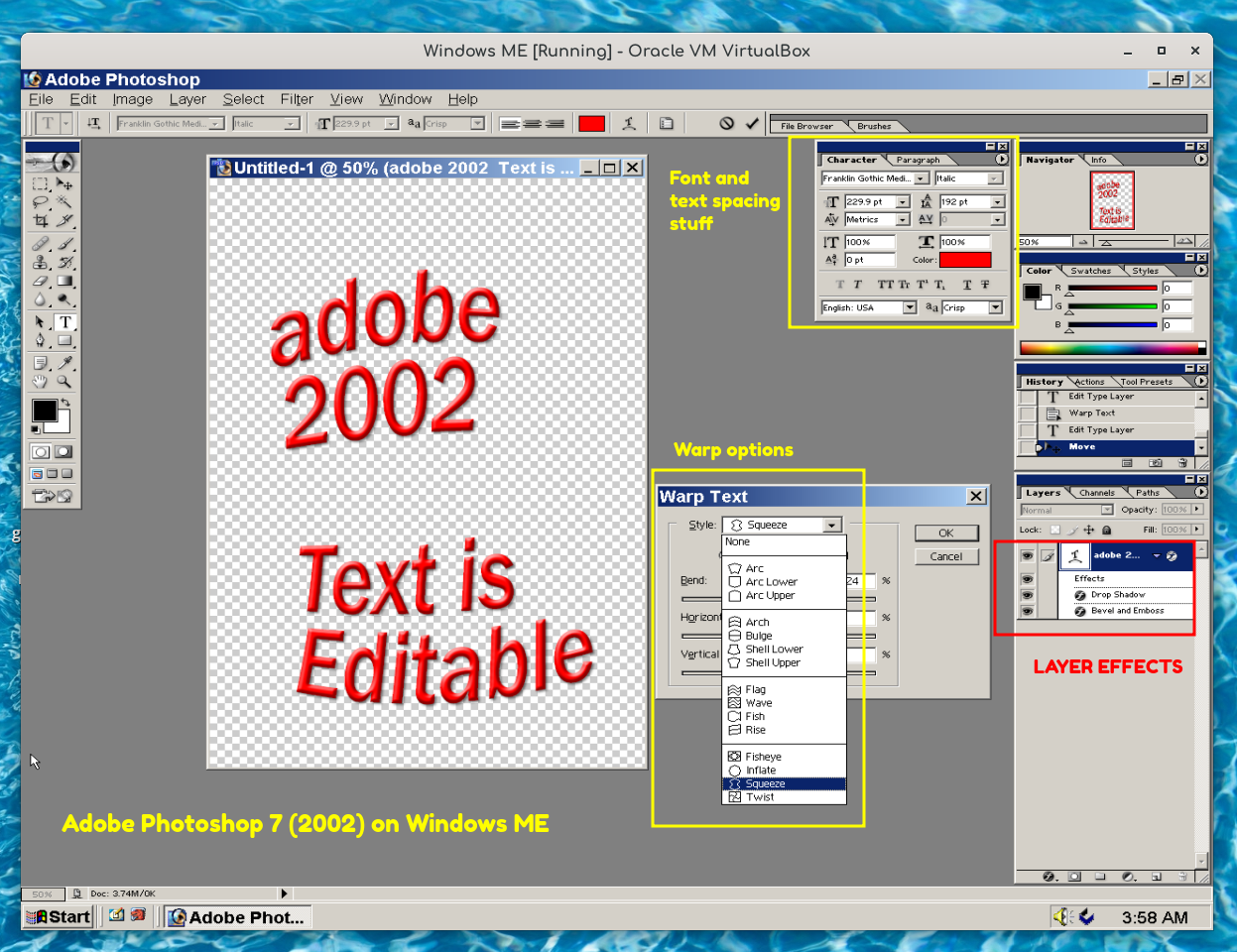Select the Lasso tool

41,202
